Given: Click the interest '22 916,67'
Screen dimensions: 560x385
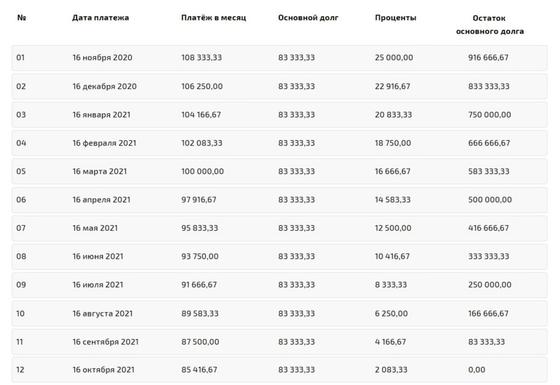Looking at the screenshot, I should (x=392, y=86).
